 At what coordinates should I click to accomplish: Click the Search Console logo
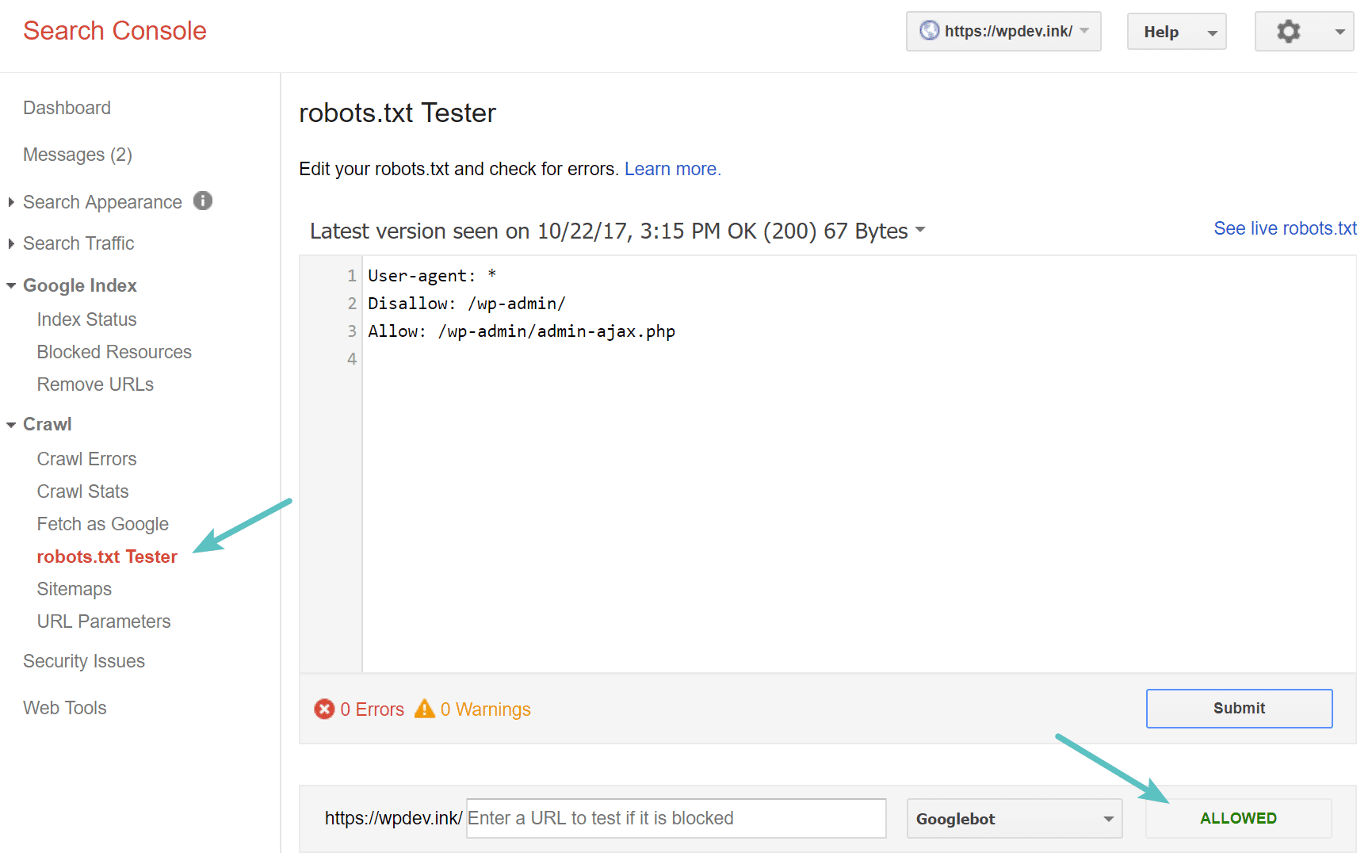[x=114, y=30]
